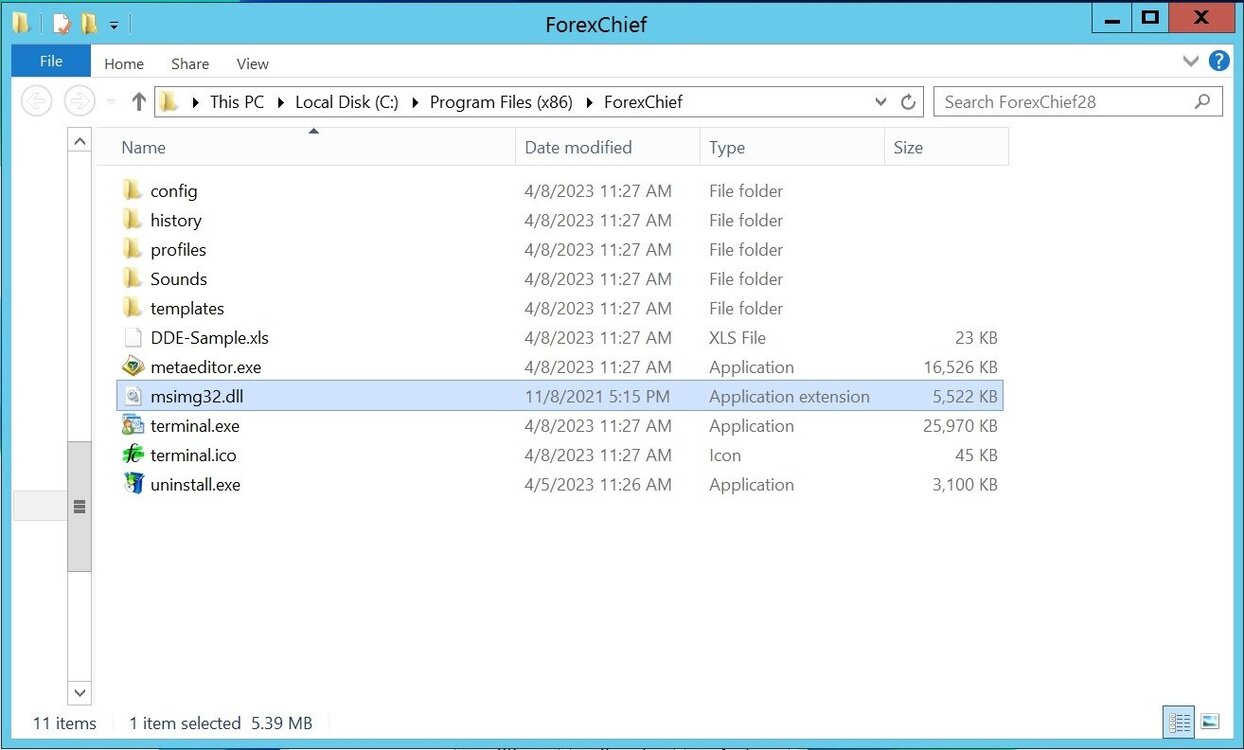This screenshot has height=750, width=1244.
Task: Click the Icon type cell for terminal.ico
Action: click(725, 455)
